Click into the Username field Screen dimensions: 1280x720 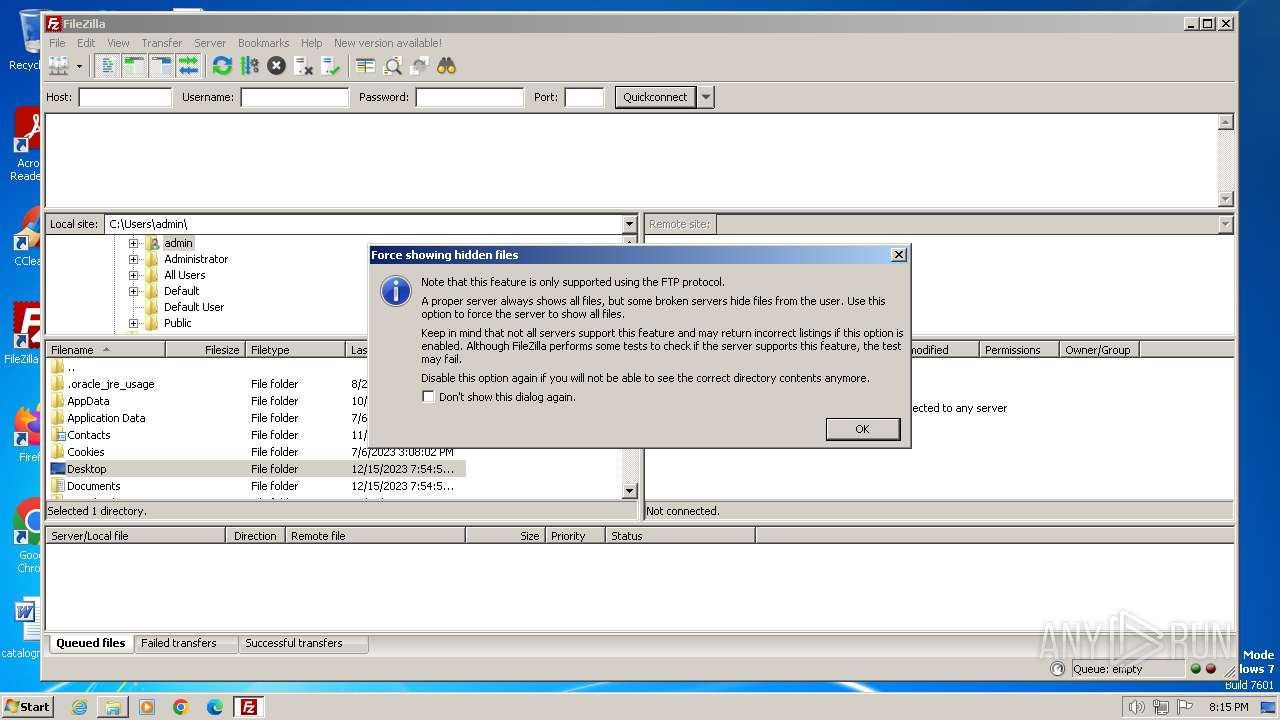294,97
